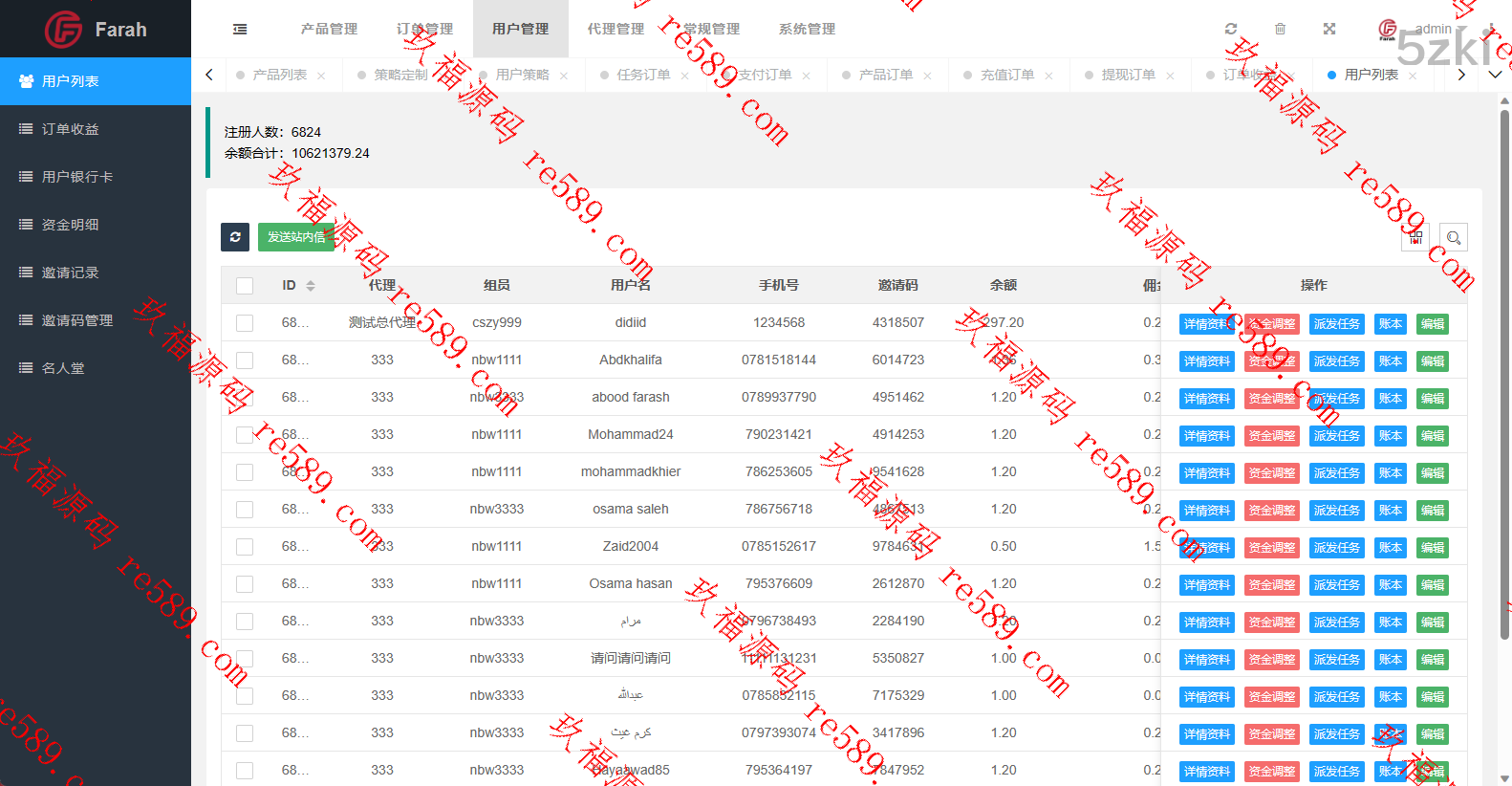
Task: Collapse the sidebar with the menu toggle icon
Action: pyautogui.click(x=240, y=30)
